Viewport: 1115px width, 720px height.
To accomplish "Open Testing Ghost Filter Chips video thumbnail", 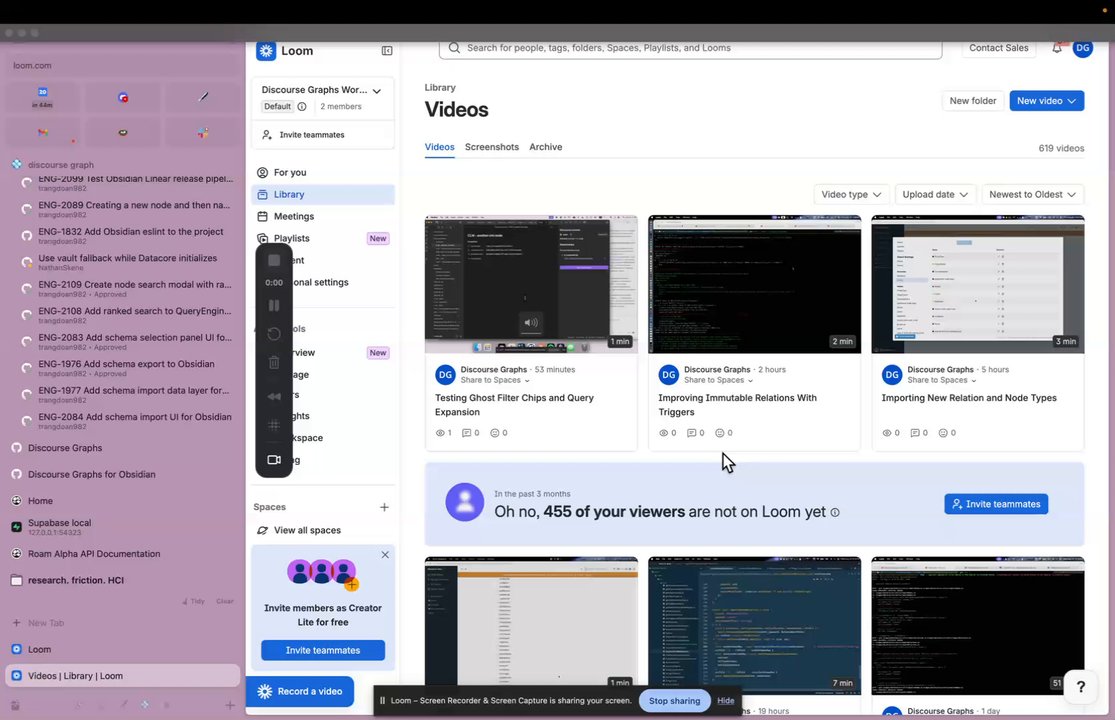I will coord(531,284).
